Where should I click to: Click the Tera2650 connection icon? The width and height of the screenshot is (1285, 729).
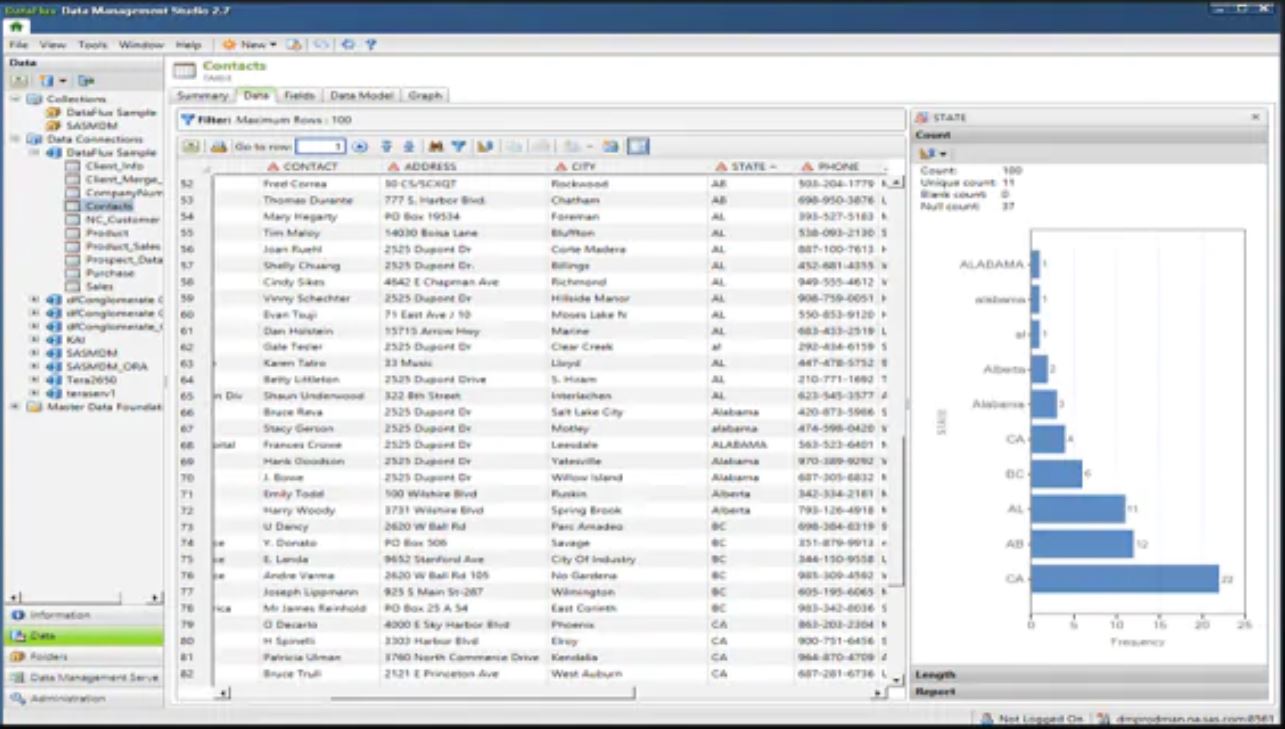click(54, 380)
